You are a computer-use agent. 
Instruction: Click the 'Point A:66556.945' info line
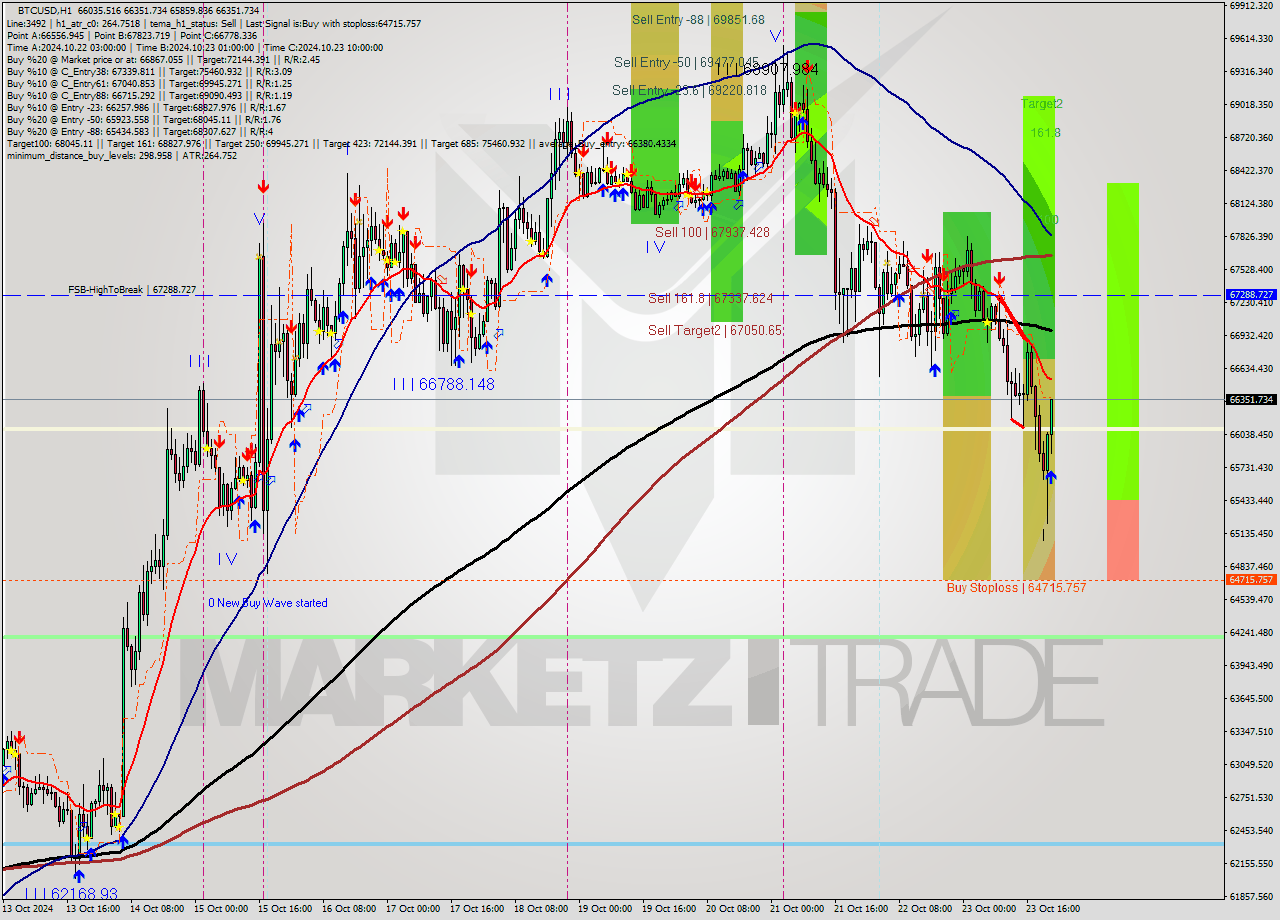point(132,35)
